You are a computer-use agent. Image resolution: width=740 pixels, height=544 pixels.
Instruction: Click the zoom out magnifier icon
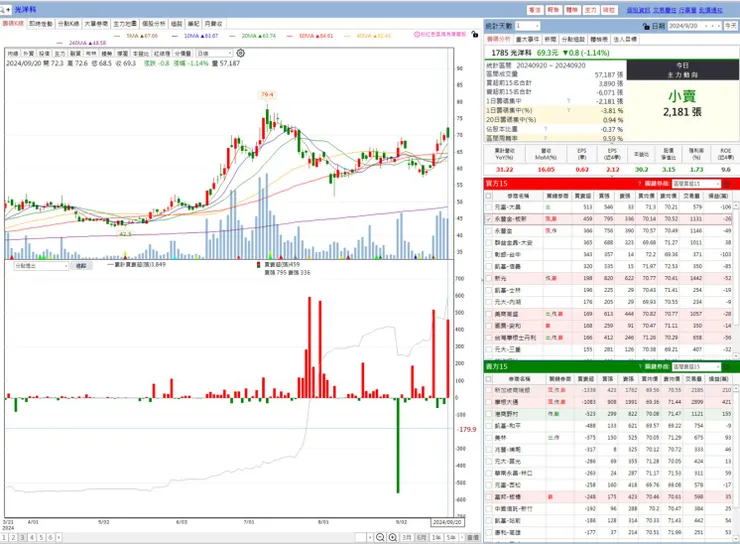pyautogui.click(x=380, y=537)
